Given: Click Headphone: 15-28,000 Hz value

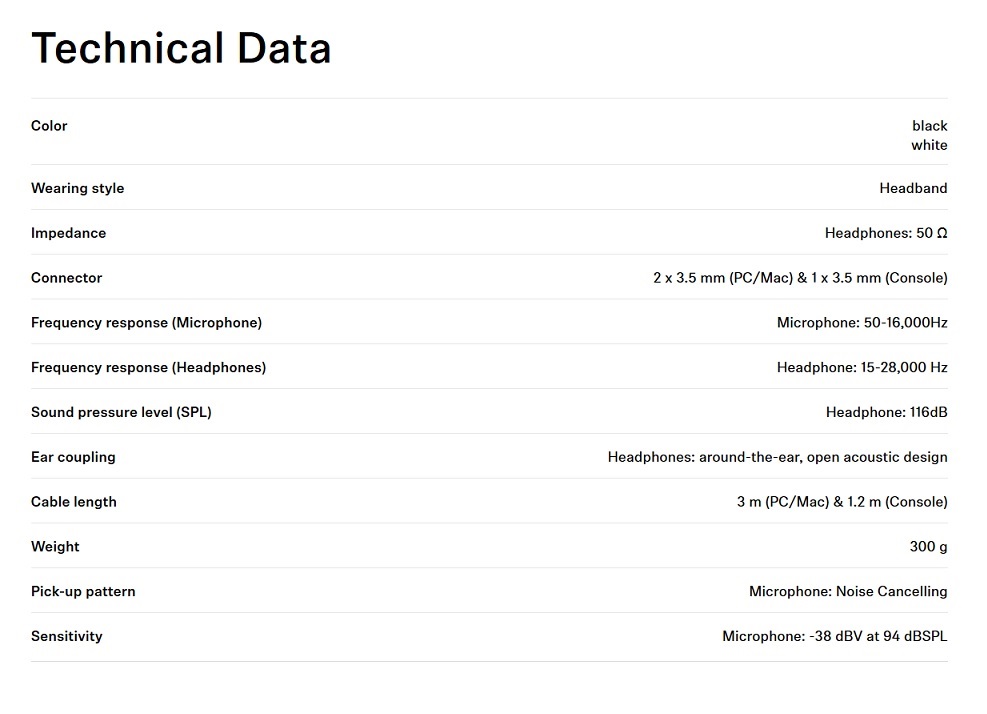Looking at the screenshot, I should click(x=862, y=367).
